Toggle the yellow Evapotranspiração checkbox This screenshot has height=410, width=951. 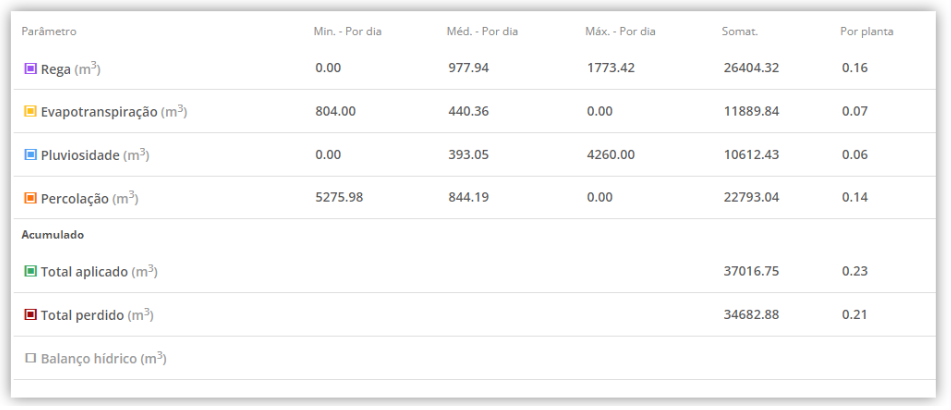pyautogui.click(x=30, y=112)
